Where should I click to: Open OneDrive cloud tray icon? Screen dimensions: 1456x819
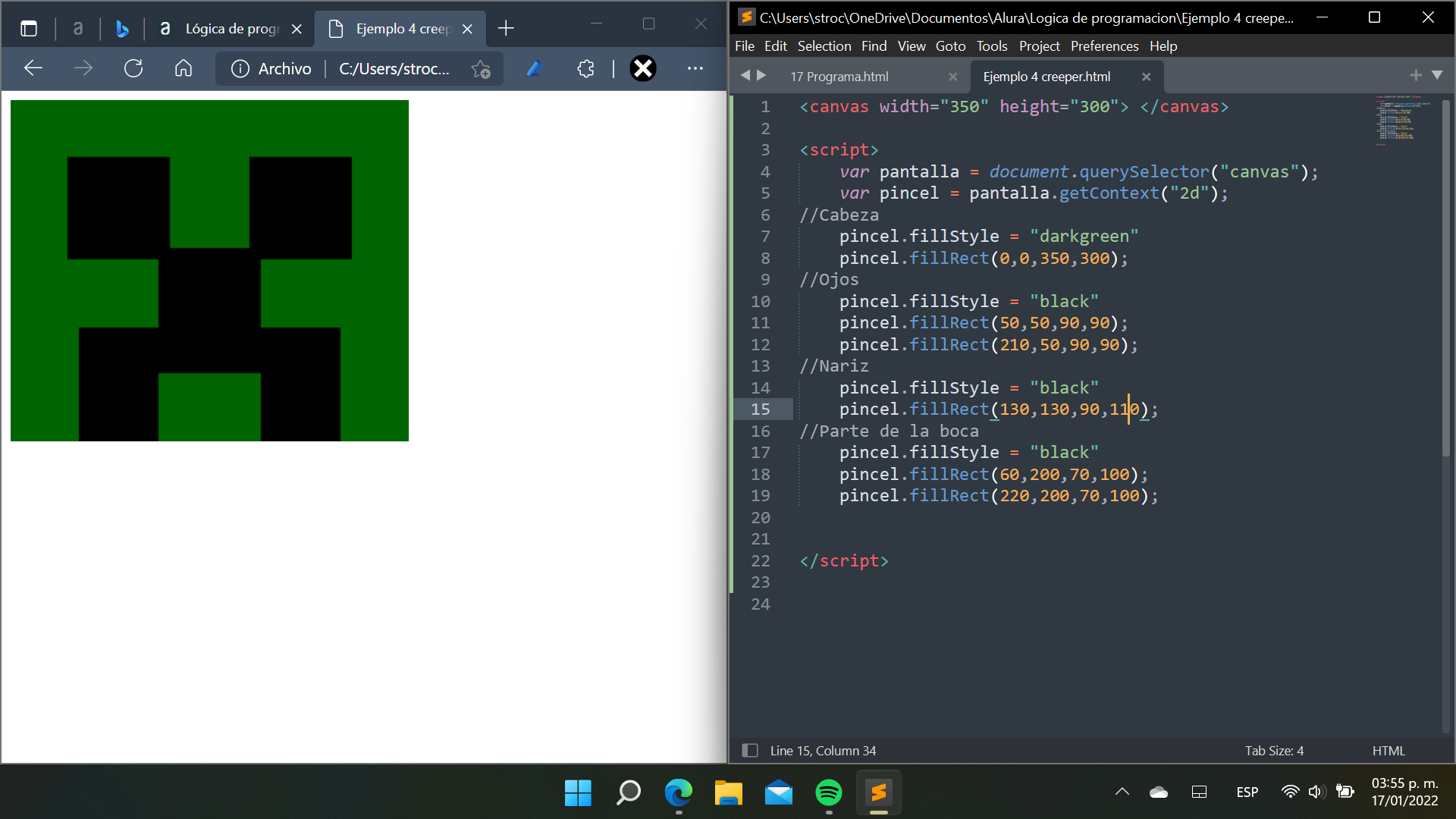pos(1159,792)
